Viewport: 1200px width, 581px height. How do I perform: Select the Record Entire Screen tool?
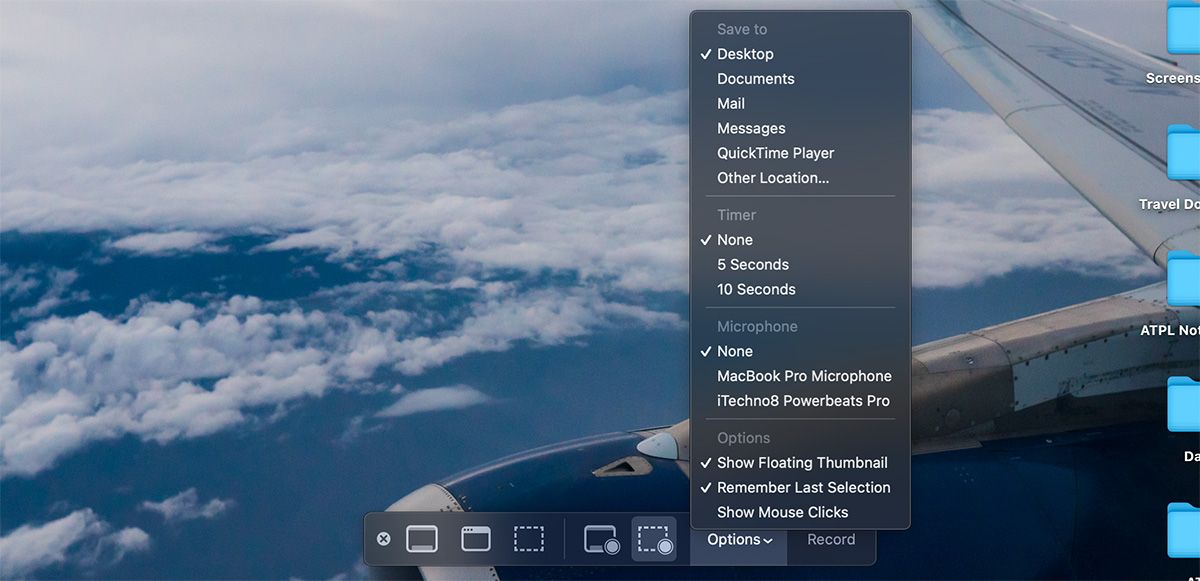pos(601,538)
